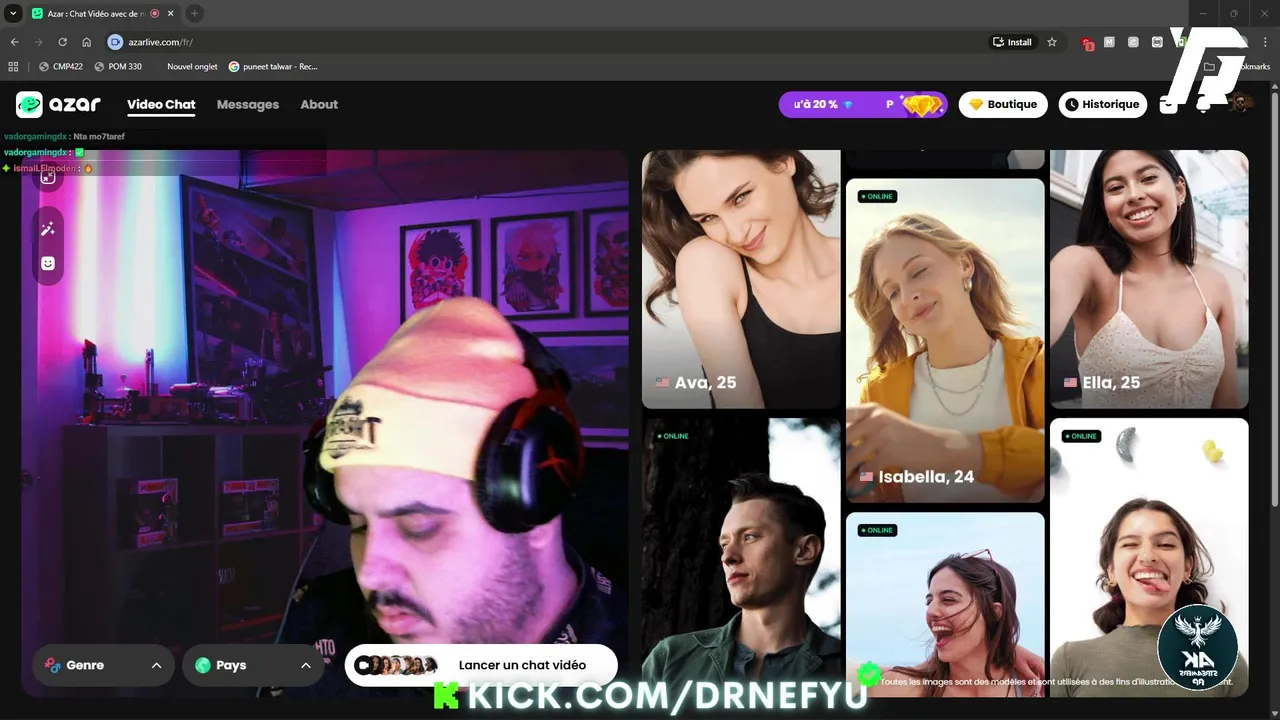Click the Pays chevron arrow

[306, 666]
